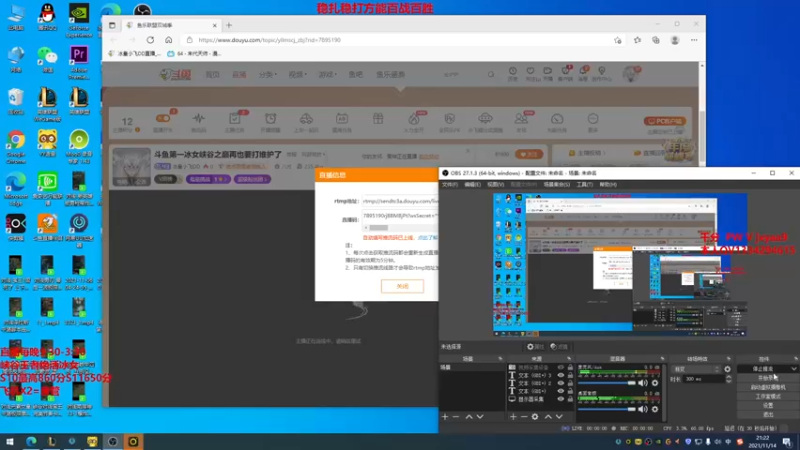Viewport: 800px width, 450px height.
Task: Open Windows Start menu on taskbar
Action: click(10, 441)
